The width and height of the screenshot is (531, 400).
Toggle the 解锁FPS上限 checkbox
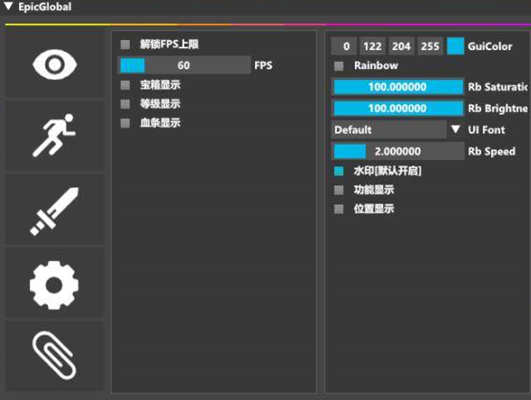pos(125,44)
